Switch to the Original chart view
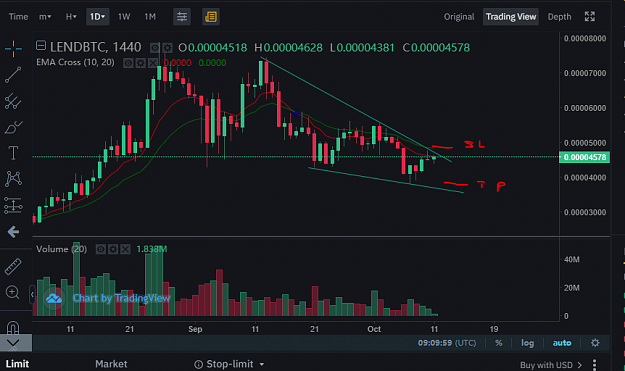Screen dimensions: 625x371 point(459,17)
